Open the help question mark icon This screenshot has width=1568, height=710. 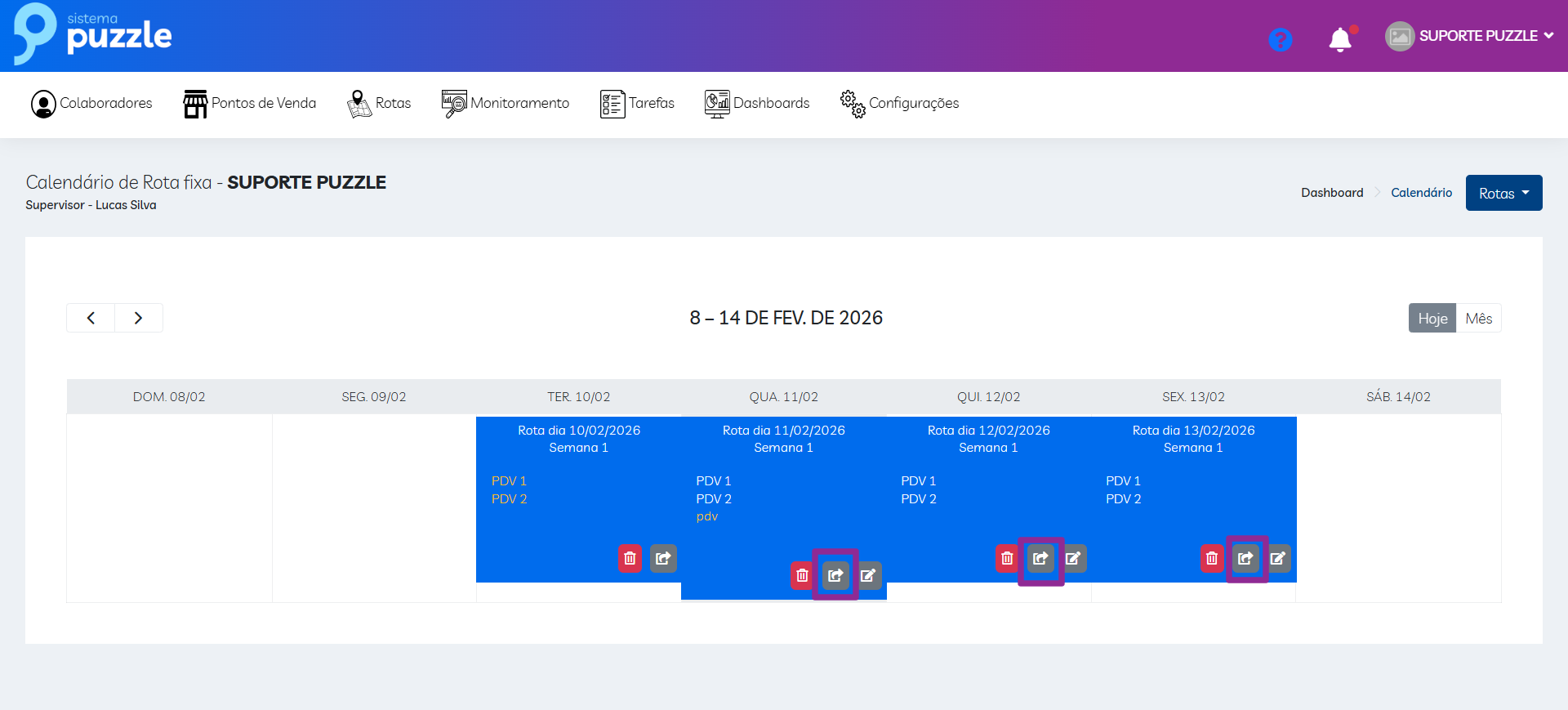coord(1280,38)
